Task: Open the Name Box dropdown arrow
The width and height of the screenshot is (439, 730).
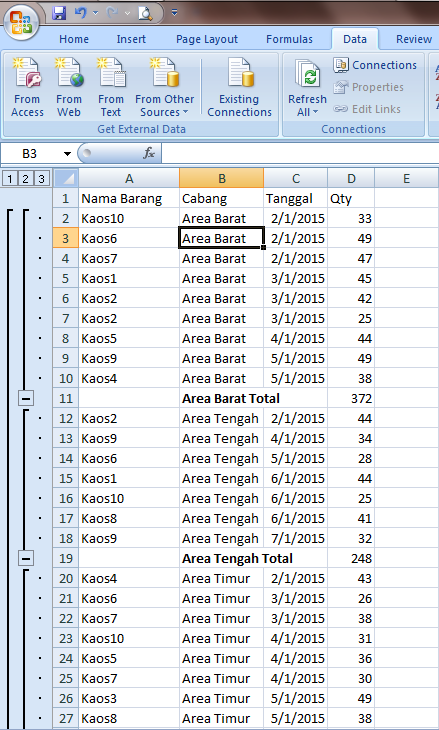Action: 68,154
